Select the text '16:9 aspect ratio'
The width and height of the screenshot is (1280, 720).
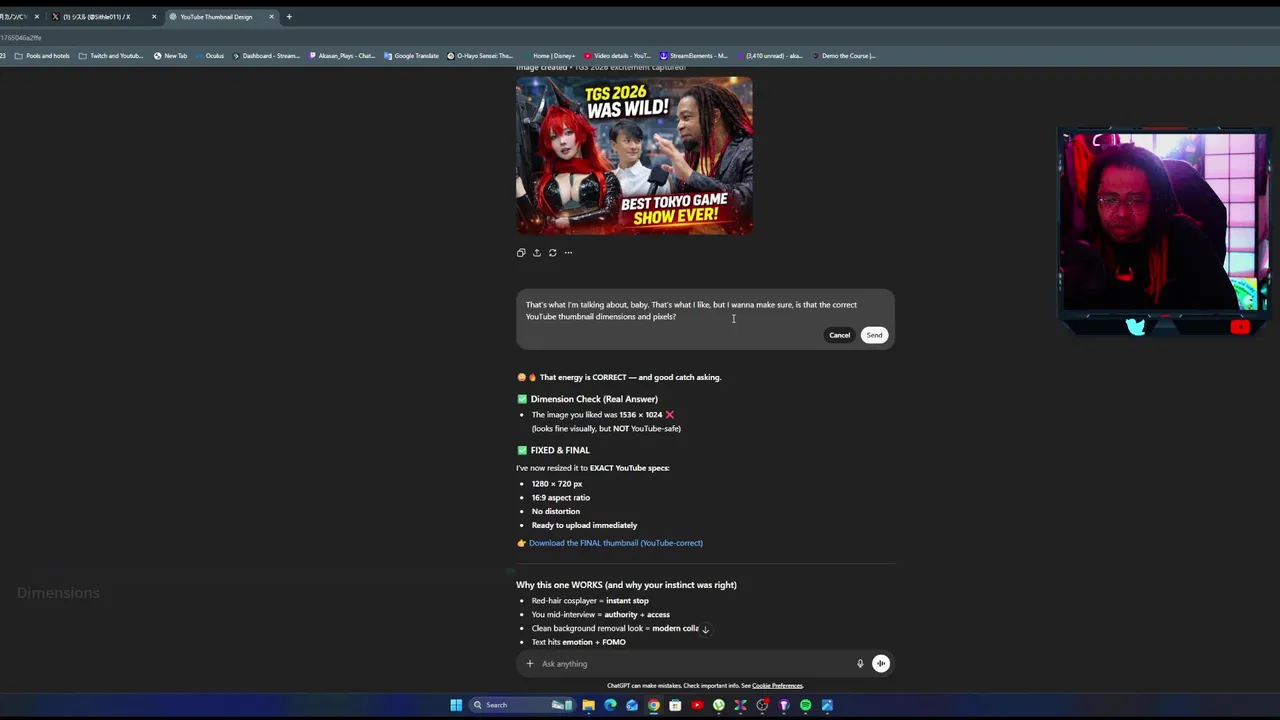[x=561, y=498]
